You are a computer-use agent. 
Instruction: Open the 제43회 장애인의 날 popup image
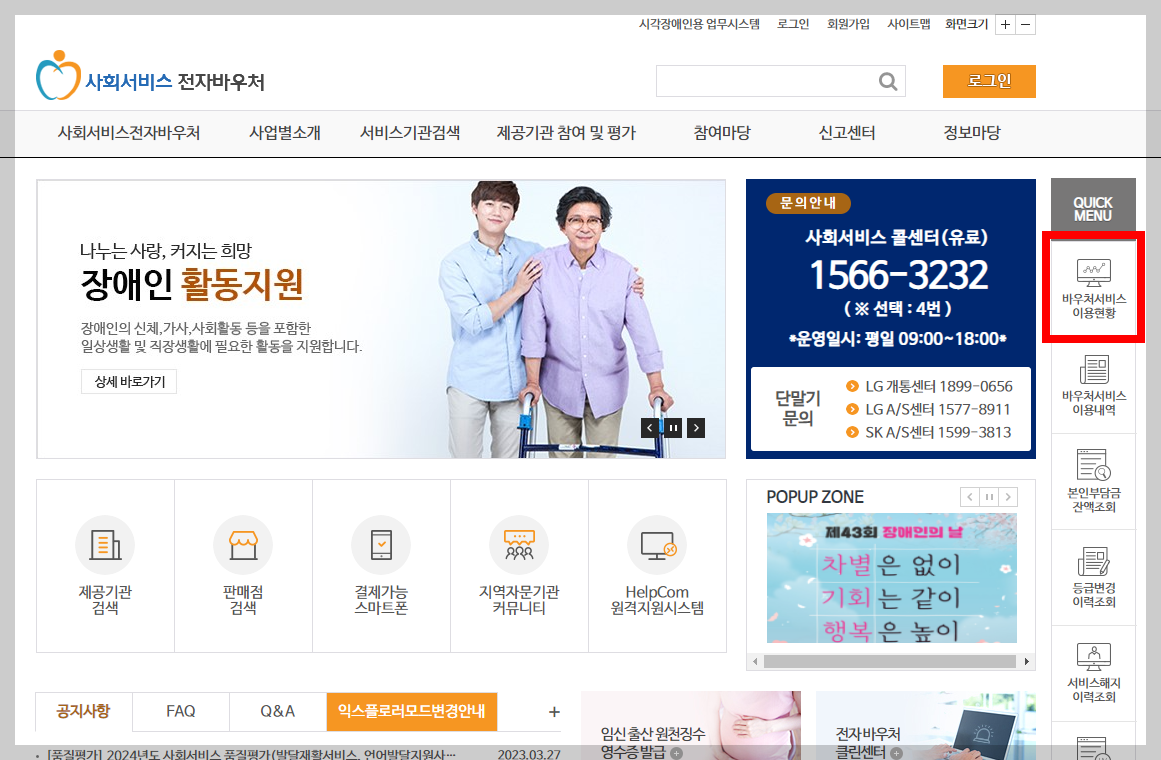coord(891,578)
